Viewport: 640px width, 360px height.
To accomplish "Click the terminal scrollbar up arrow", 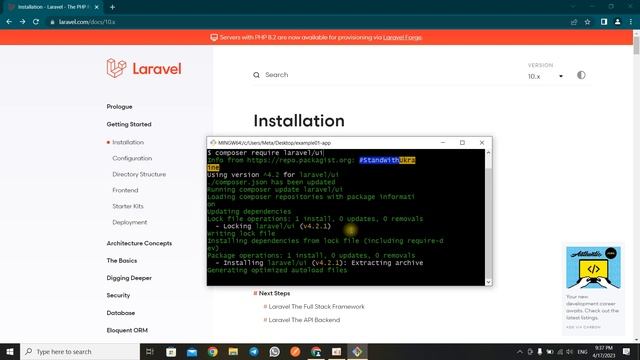I will pos(488,153).
